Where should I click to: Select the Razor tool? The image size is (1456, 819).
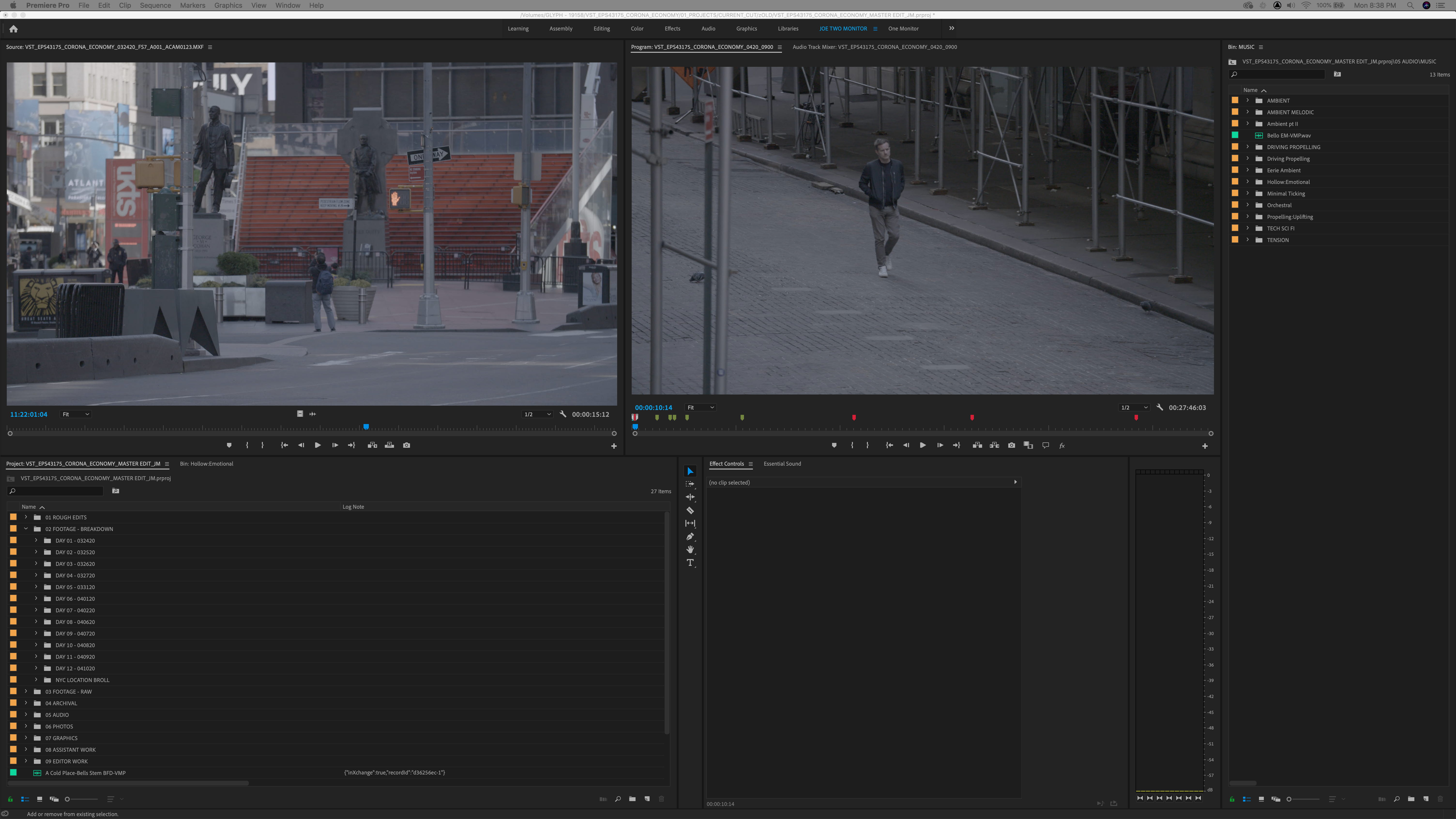690,510
